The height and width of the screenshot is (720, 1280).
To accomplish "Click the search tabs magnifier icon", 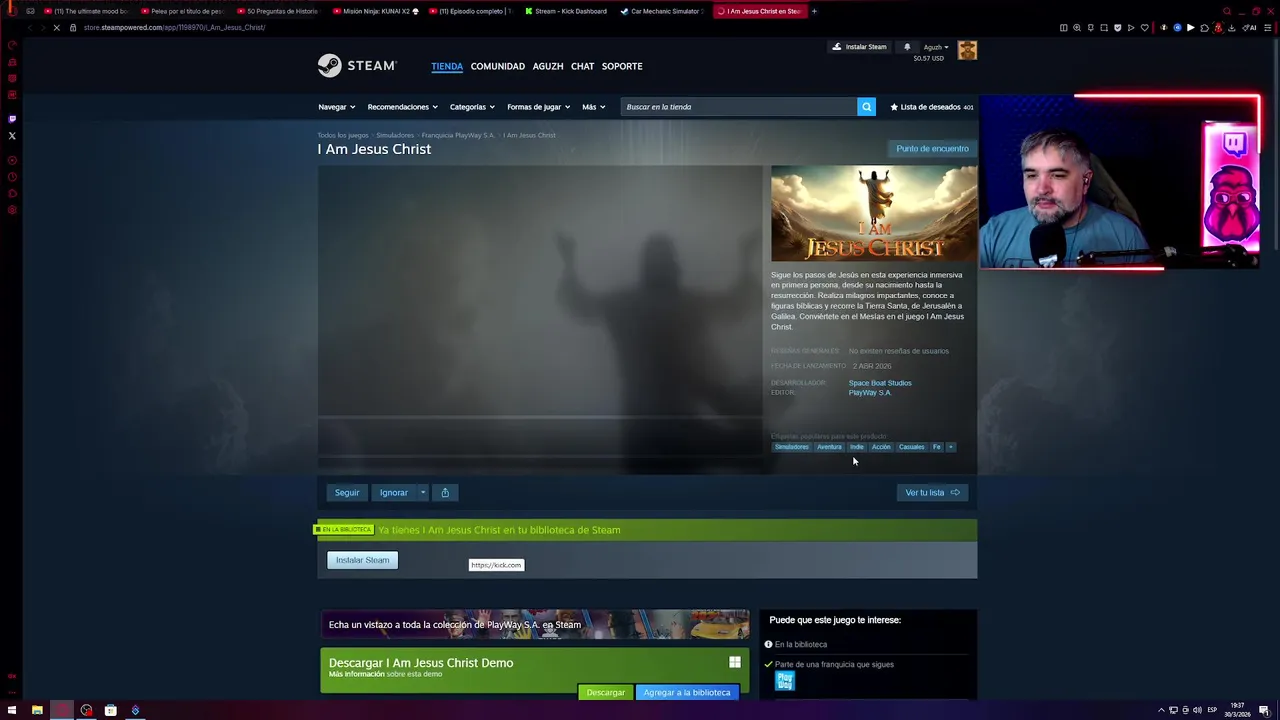I will coord(1227,11).
